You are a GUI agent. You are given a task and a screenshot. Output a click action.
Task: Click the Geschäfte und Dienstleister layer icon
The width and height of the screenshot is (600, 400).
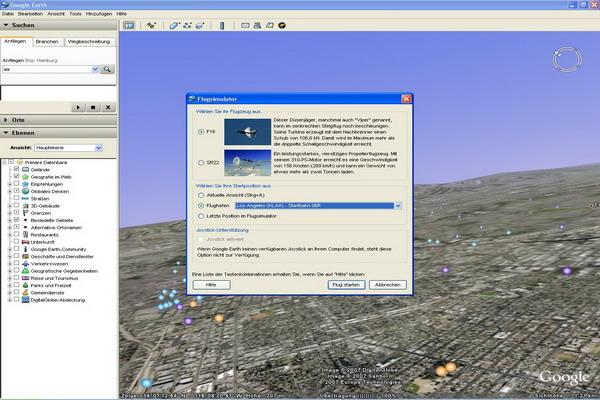pos(25,256)
